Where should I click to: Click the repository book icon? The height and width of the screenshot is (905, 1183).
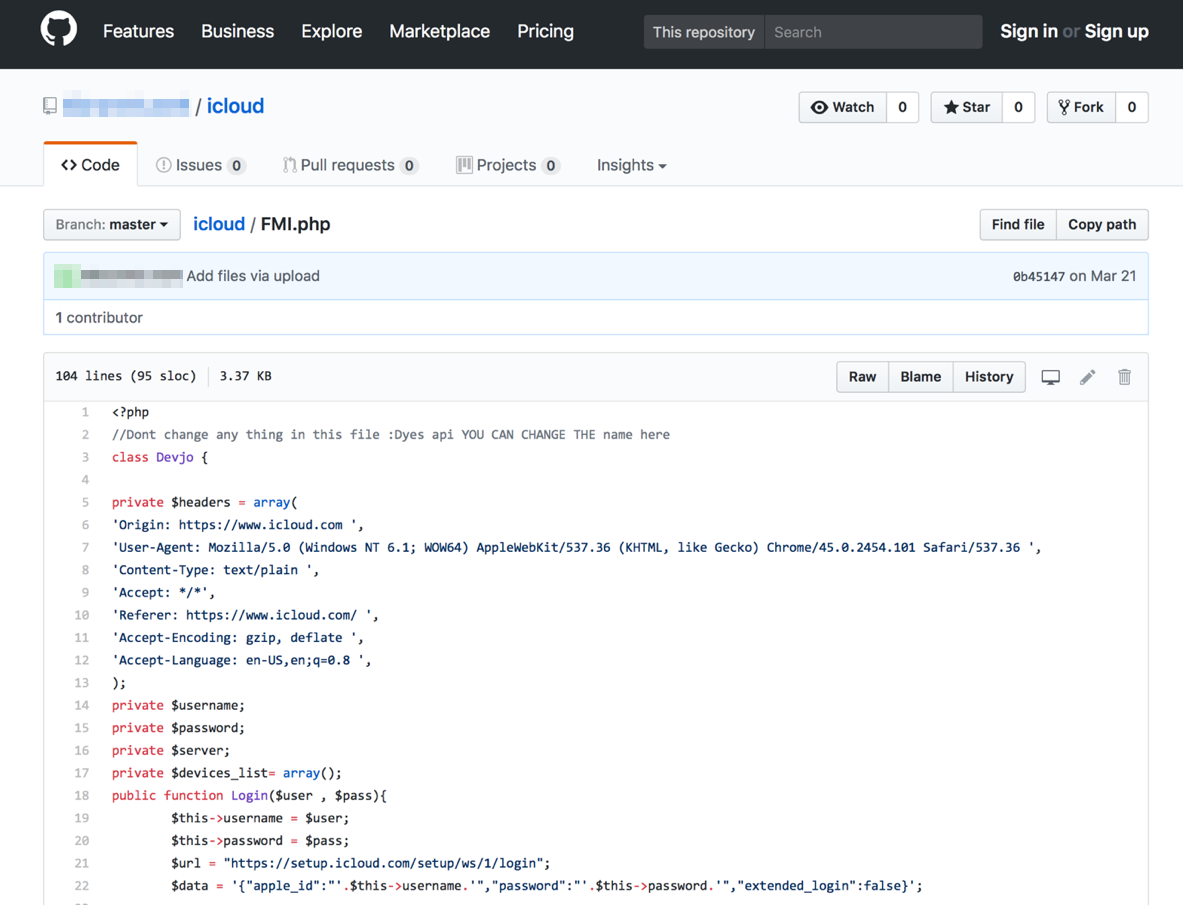tap(50, 106)
